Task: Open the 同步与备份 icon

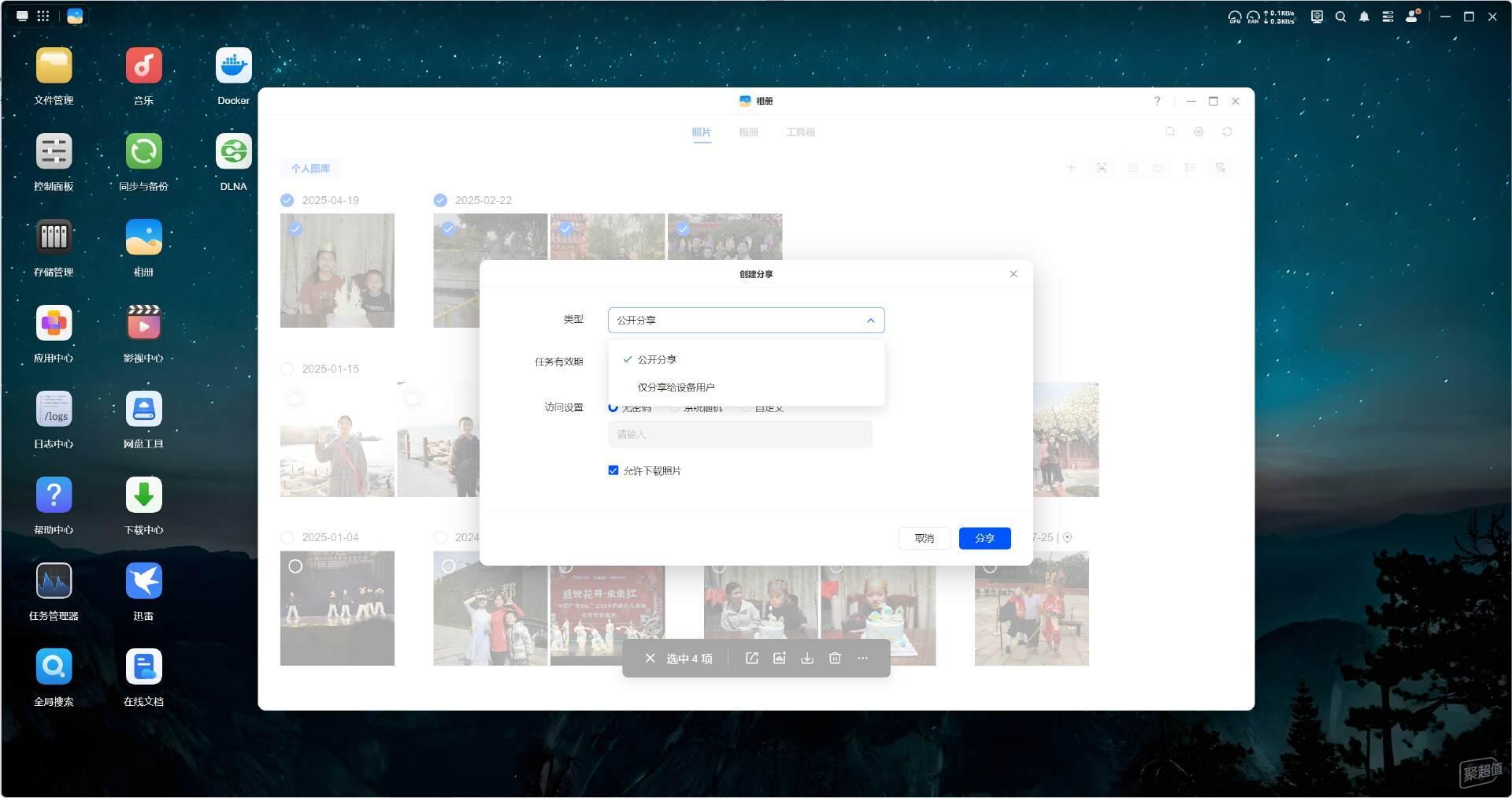Action: 143,151
